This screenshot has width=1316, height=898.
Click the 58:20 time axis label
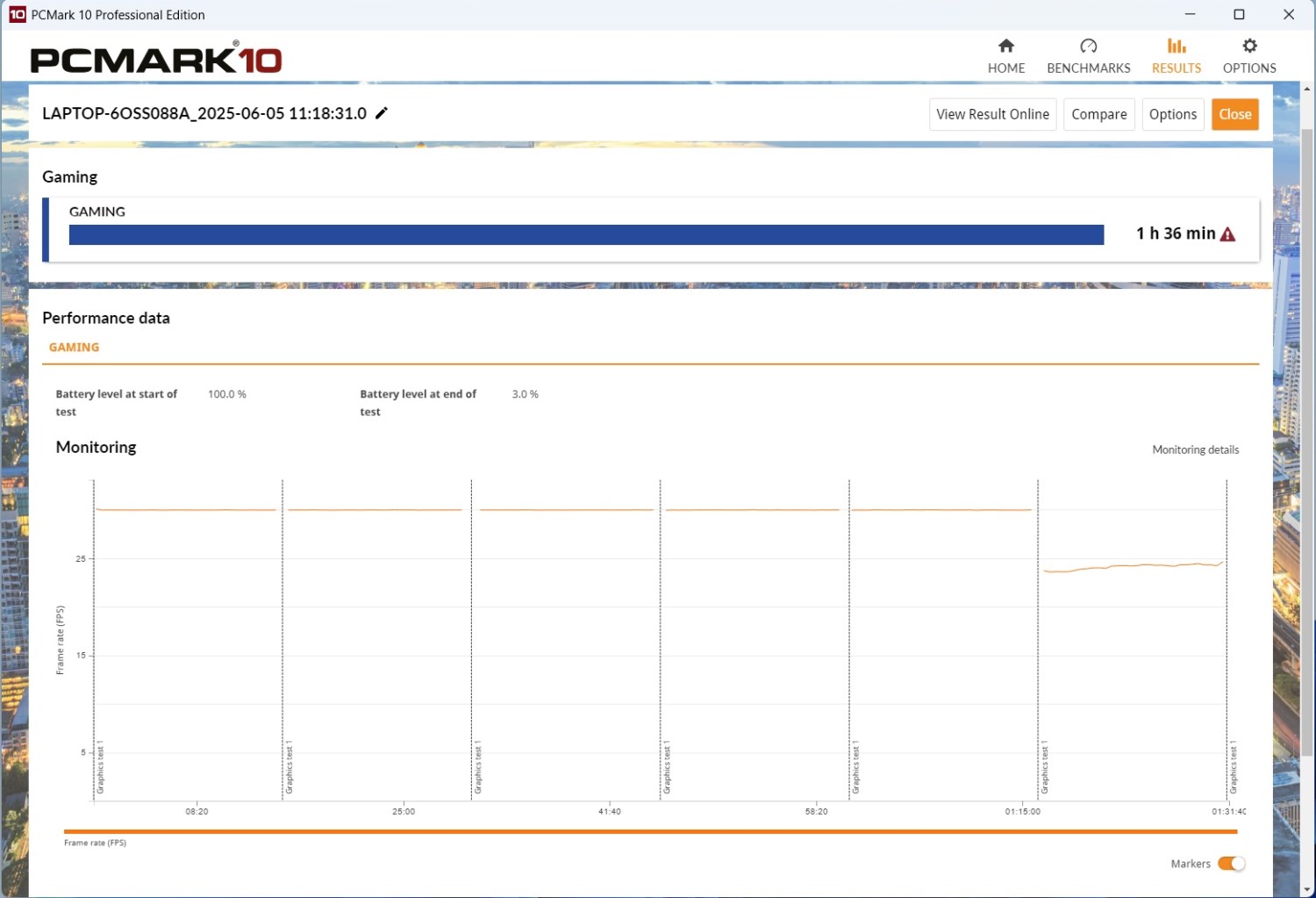pos(816,811)
